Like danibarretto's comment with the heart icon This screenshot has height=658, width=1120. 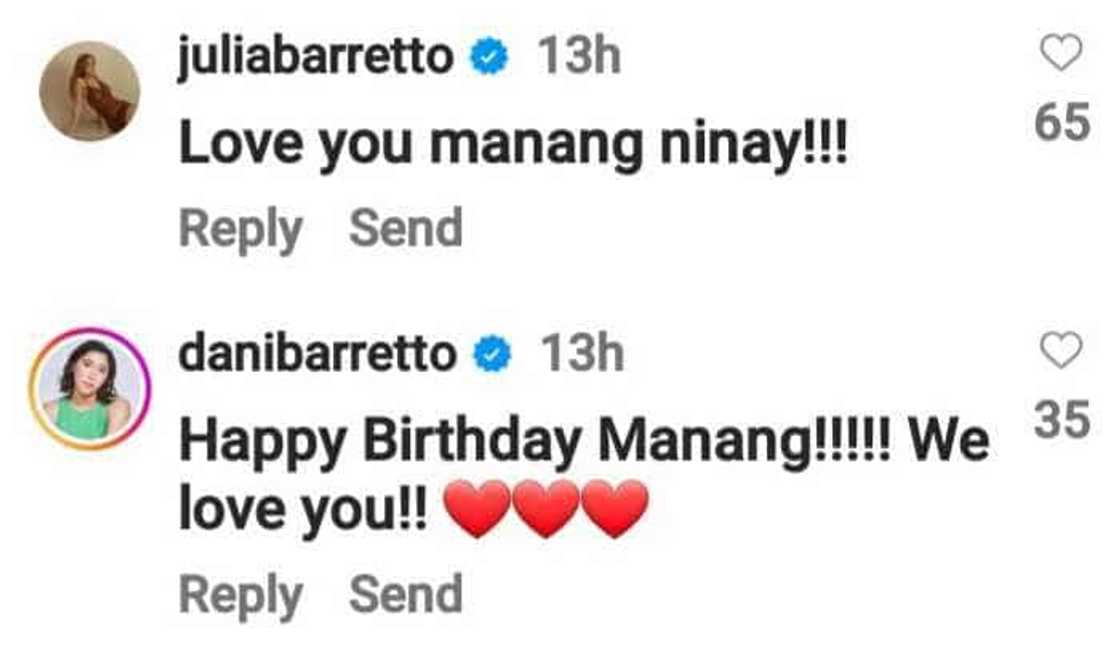coord(1061,350)
